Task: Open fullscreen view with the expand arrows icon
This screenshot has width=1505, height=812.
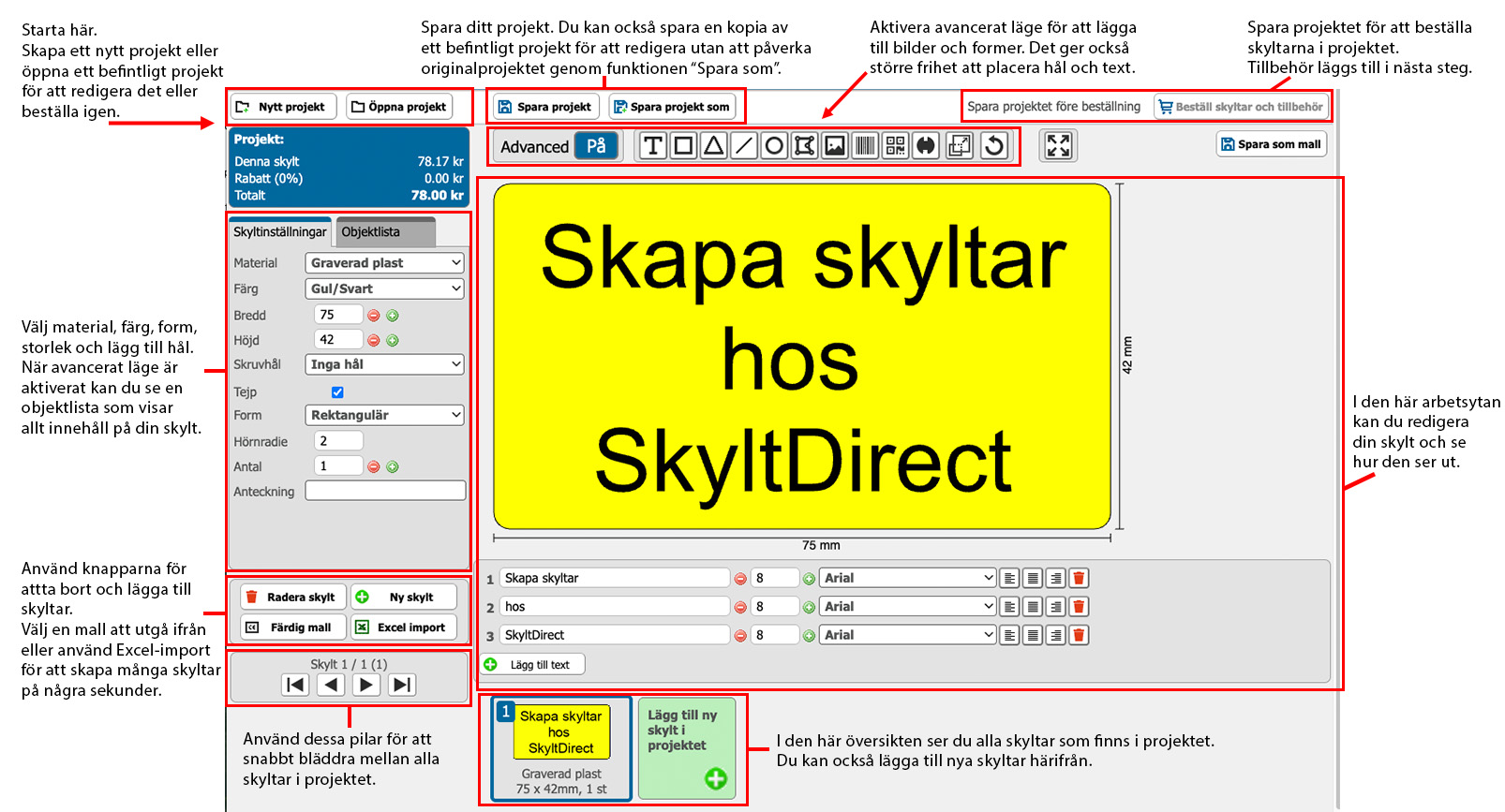Action: click(x=1058, y=146)
